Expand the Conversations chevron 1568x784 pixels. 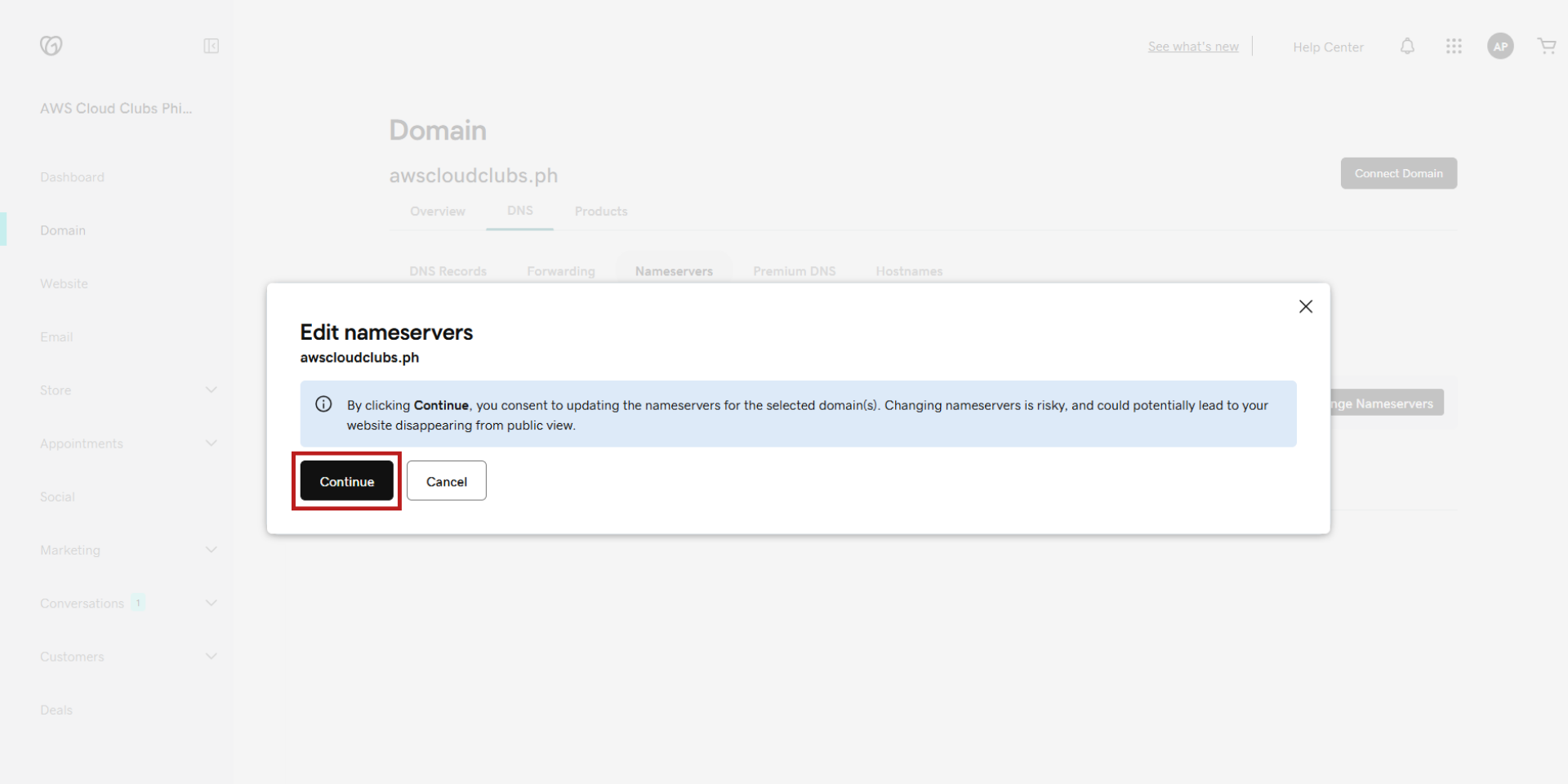point(211,603)
